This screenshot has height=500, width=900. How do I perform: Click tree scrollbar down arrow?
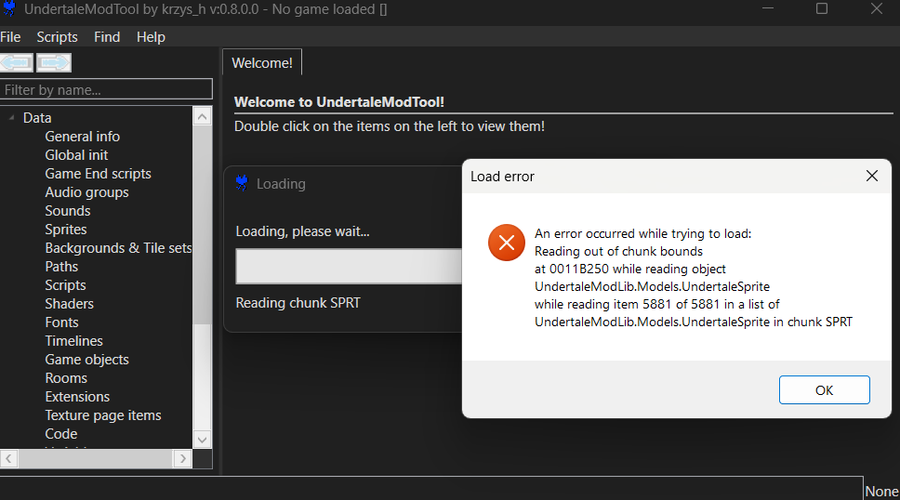tap(202, 440)
